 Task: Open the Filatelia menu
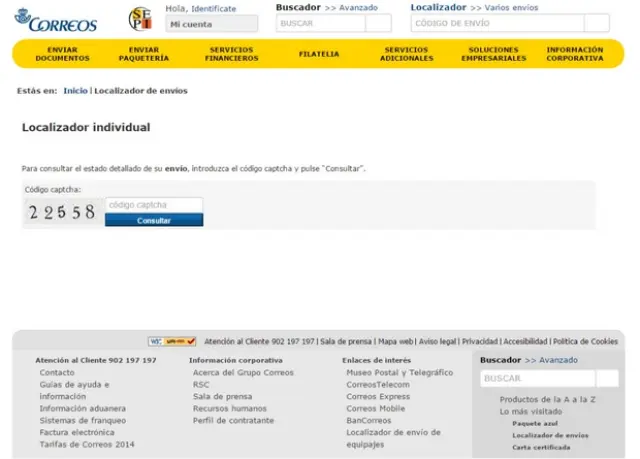(x=318, y=54)
